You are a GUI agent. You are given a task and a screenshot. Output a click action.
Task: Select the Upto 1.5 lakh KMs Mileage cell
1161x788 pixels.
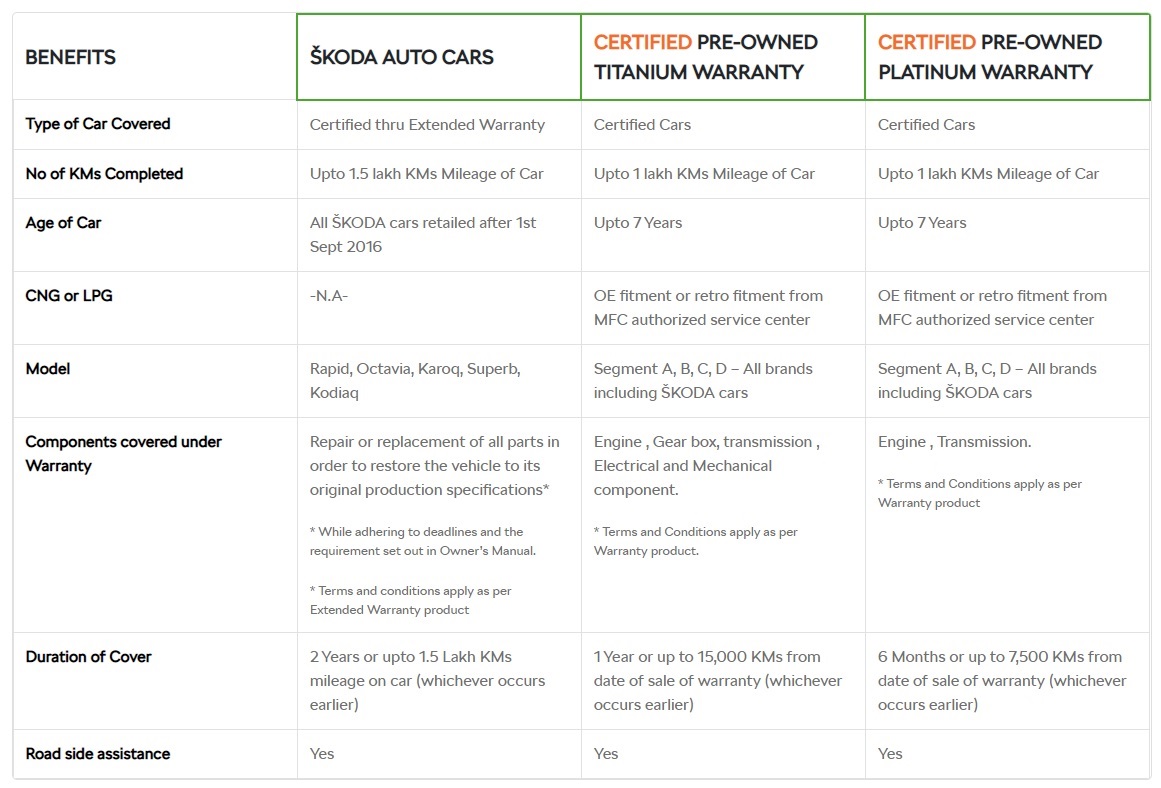click(x=426, y=173)
